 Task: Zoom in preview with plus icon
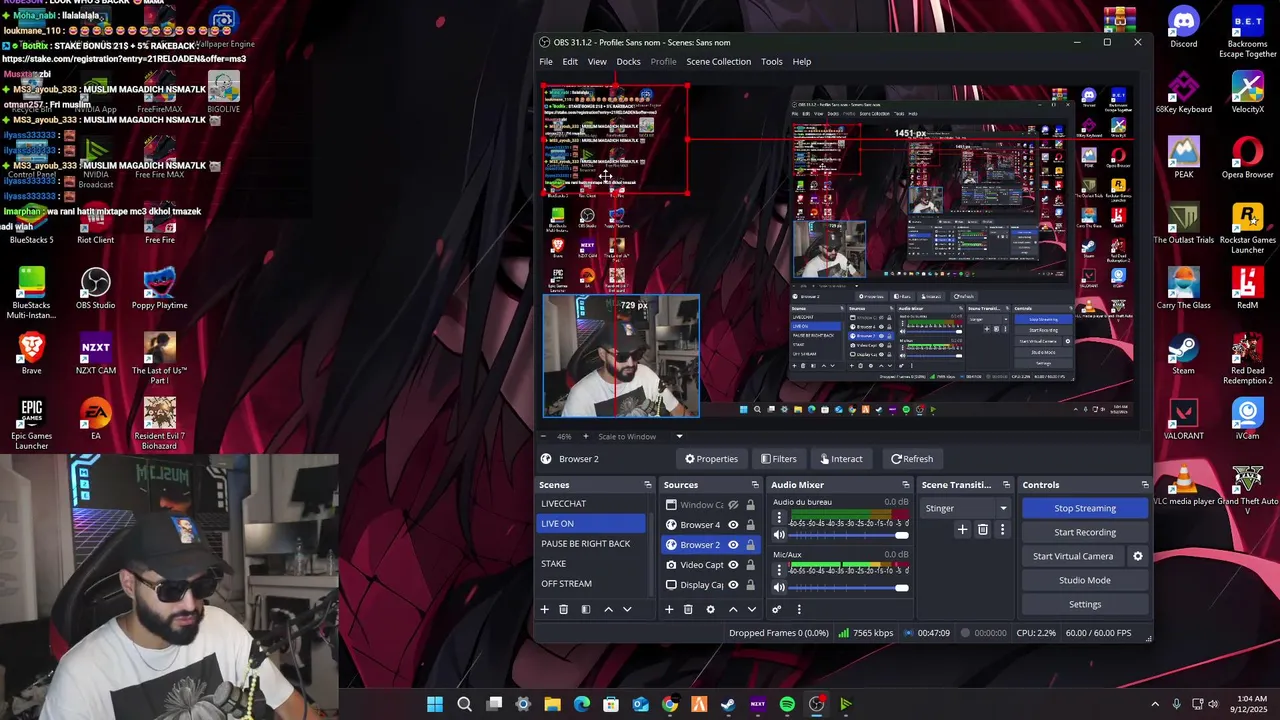[x=588, y=436]
